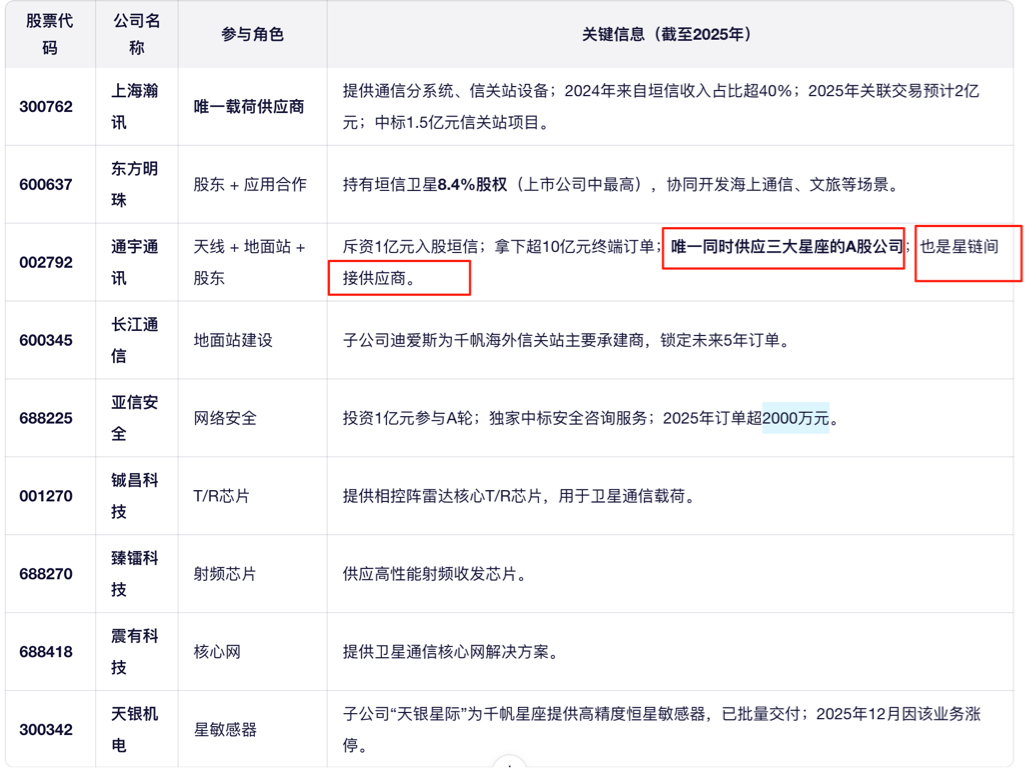
Task: Click bold text 8.4%股权
Action: [x=472, y=184]
